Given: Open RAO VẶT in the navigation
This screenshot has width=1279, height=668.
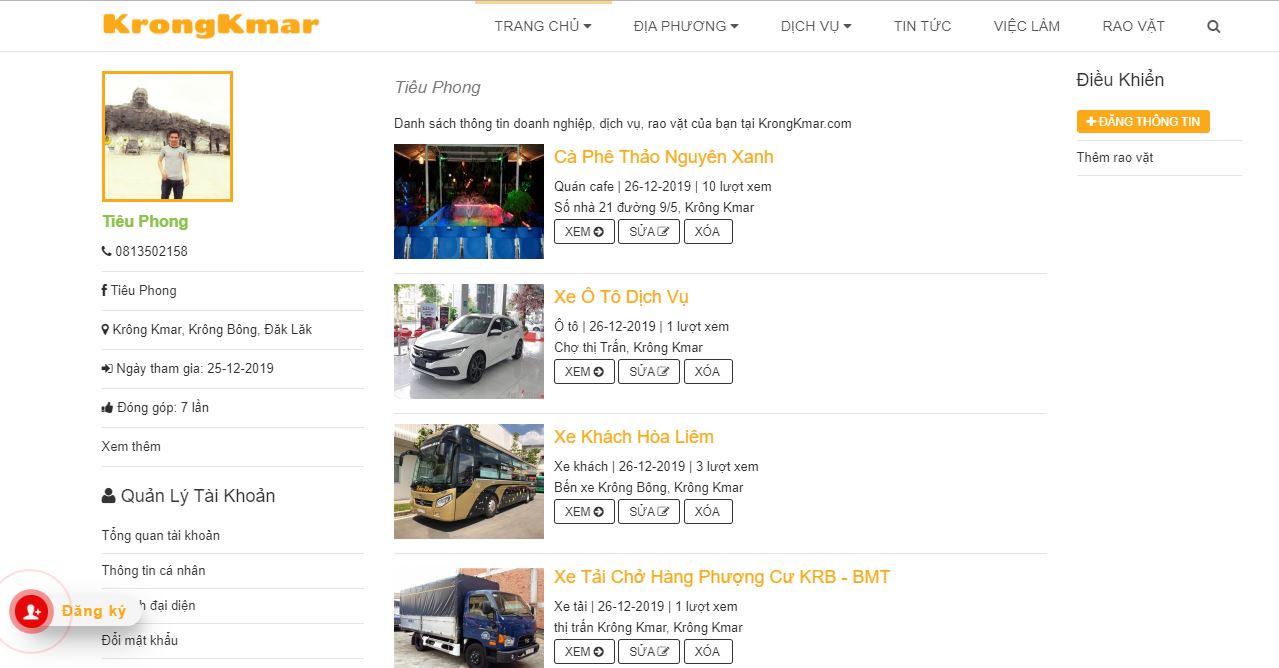Looking at the screenshot, I should pos(1133,26).
